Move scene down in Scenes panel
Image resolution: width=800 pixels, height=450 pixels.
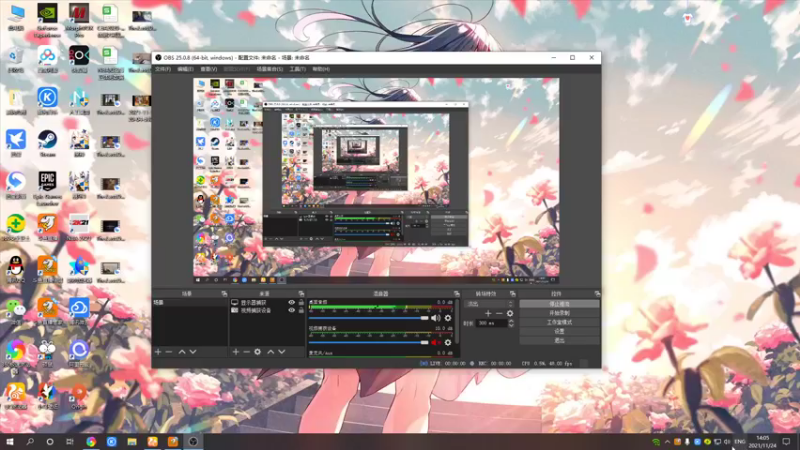[x=193, y=352]
